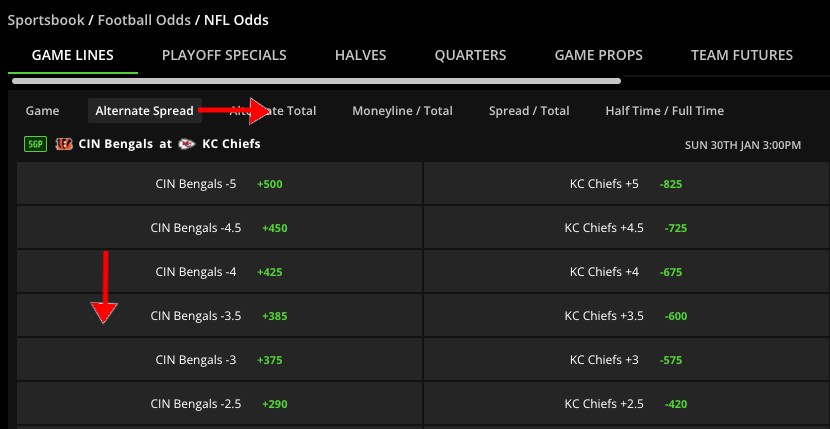Viewport: 830px width, 429px height.
Task: Open the Quarters tab
Action: 470,55
